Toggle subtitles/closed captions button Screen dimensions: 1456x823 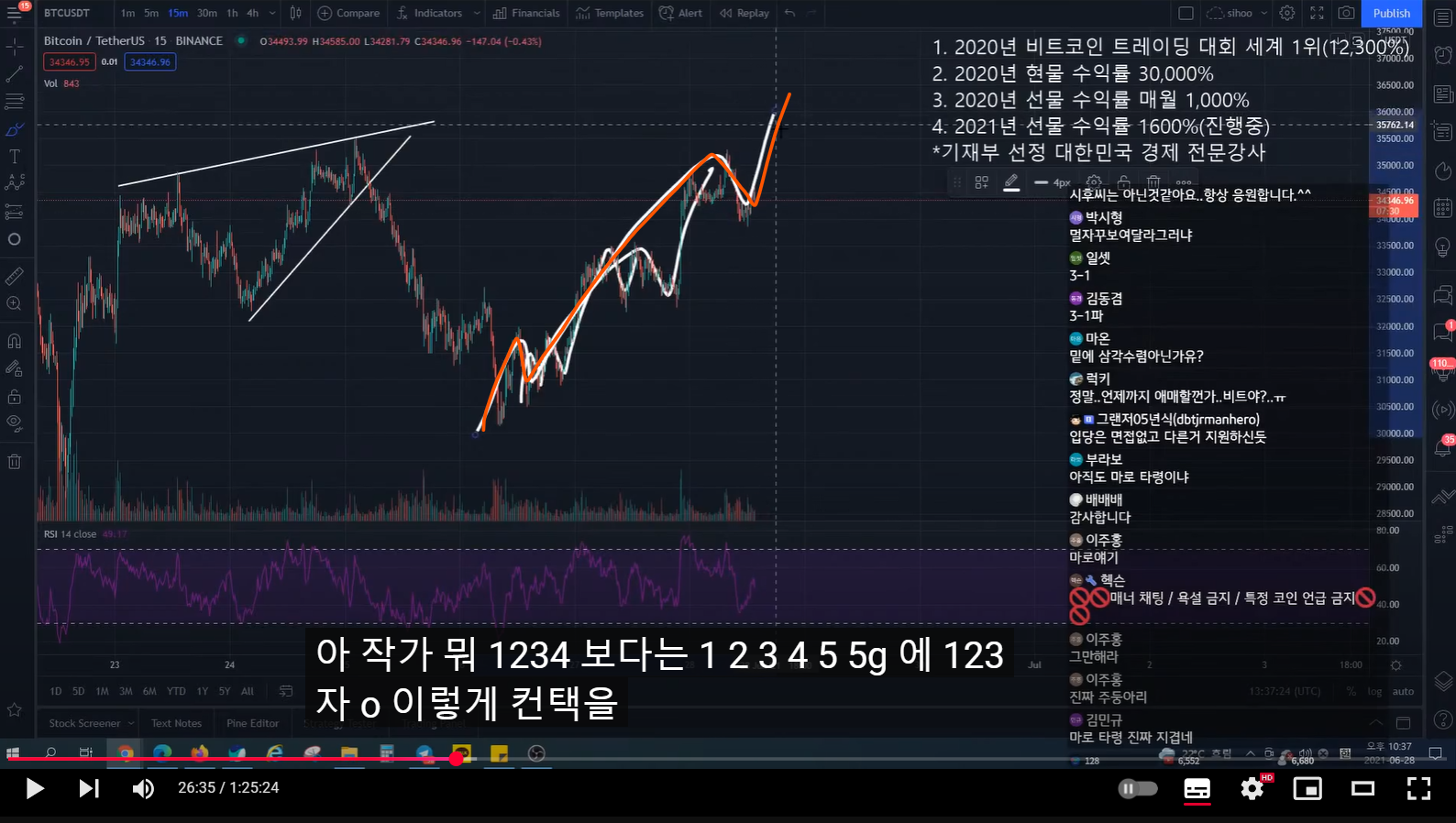[x=1197, y=788]
